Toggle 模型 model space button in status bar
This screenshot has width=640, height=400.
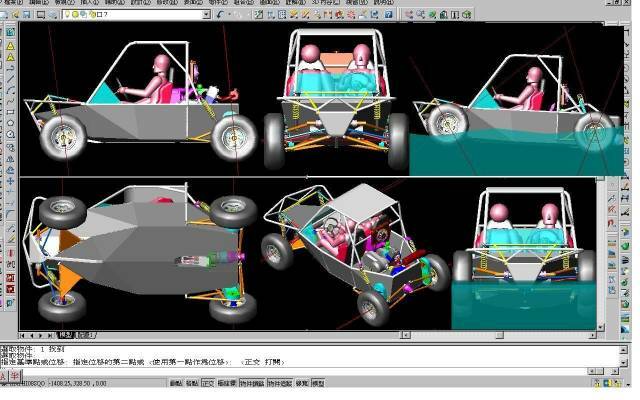(318, 383)
